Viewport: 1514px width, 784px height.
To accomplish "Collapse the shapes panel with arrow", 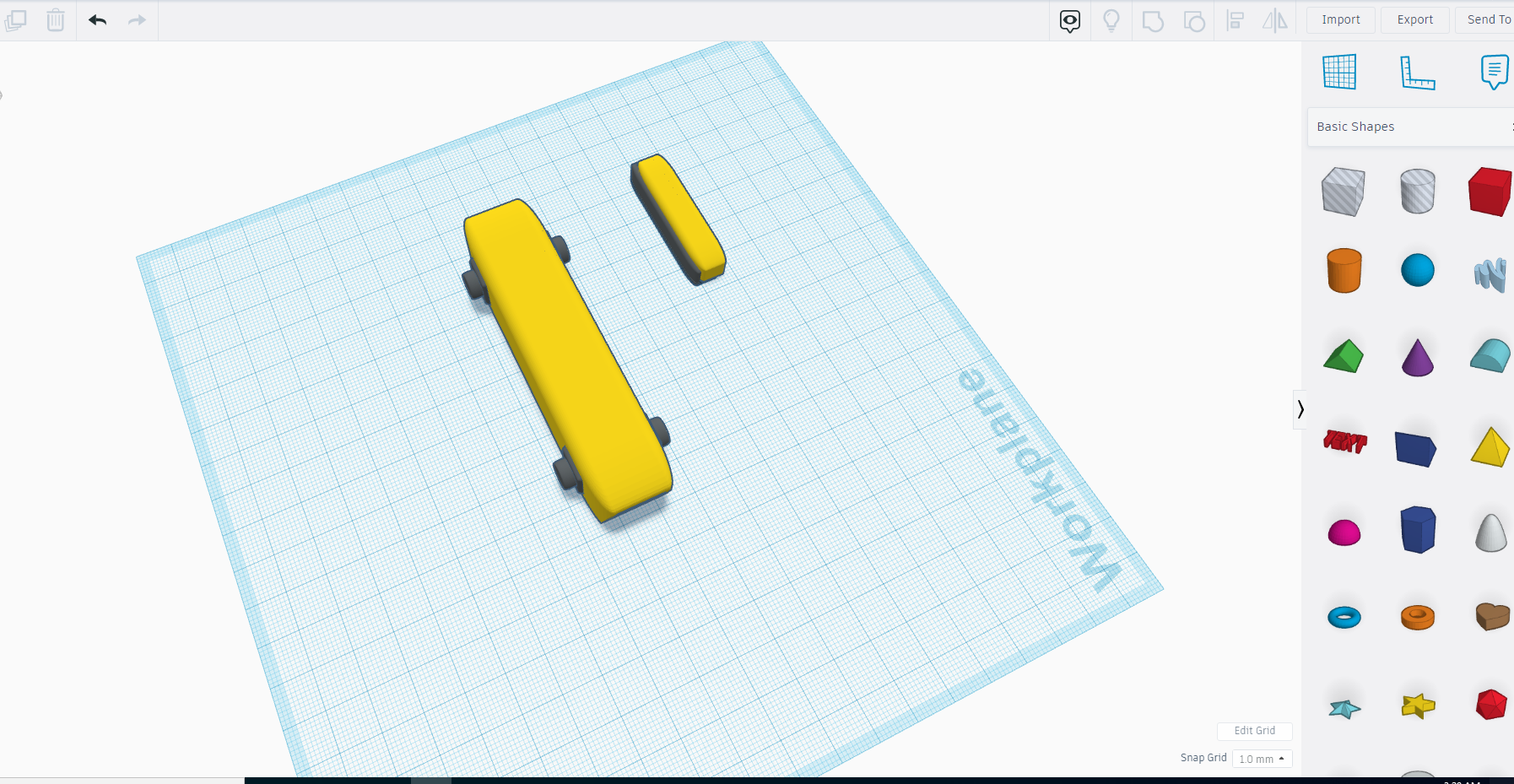I will pyautogui.click(x=1300, y=409).
